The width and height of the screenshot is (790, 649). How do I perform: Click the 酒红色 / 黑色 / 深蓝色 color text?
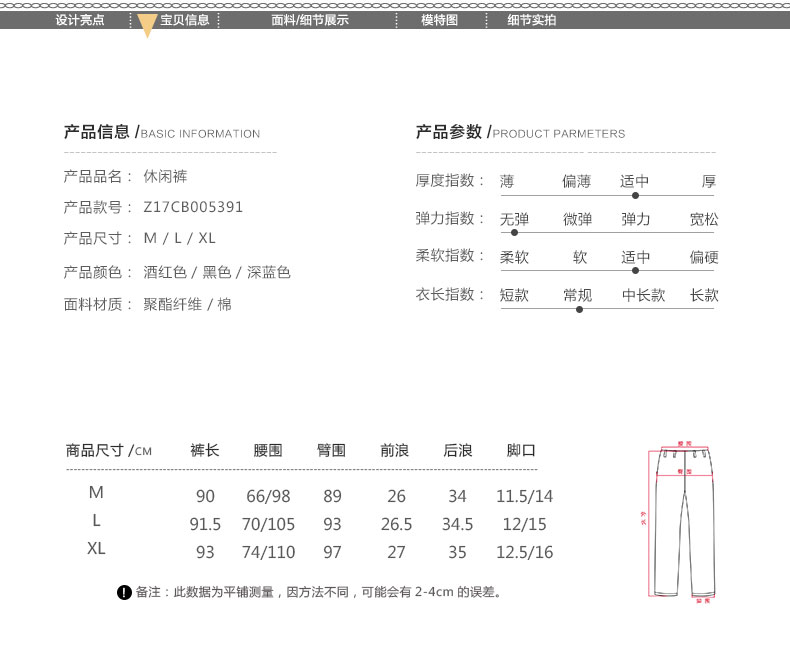point(217,272)
